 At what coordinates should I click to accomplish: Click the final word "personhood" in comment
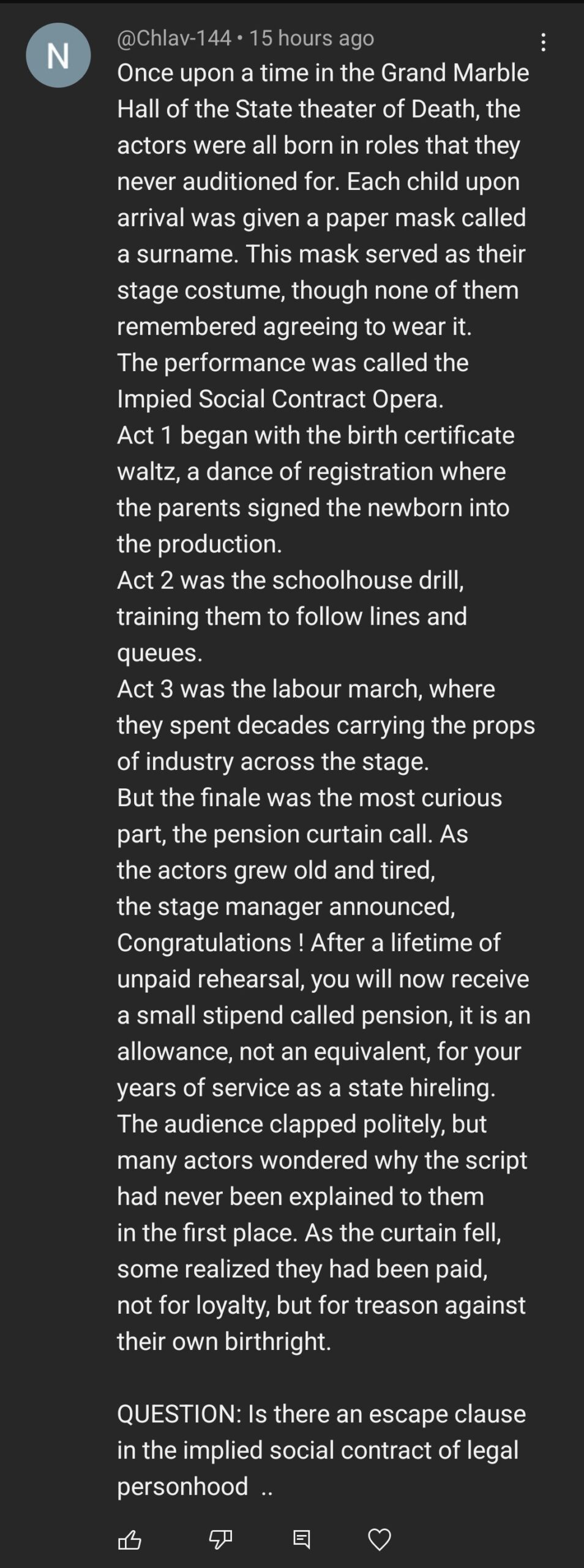pyautogui.click(x=182, y=1487)
